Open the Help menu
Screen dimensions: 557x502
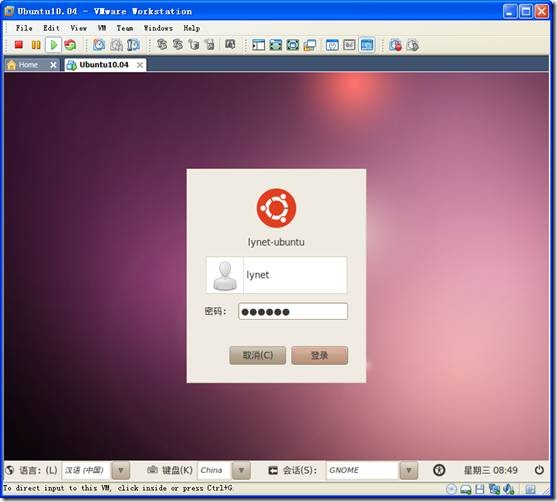tap(192, 28)
